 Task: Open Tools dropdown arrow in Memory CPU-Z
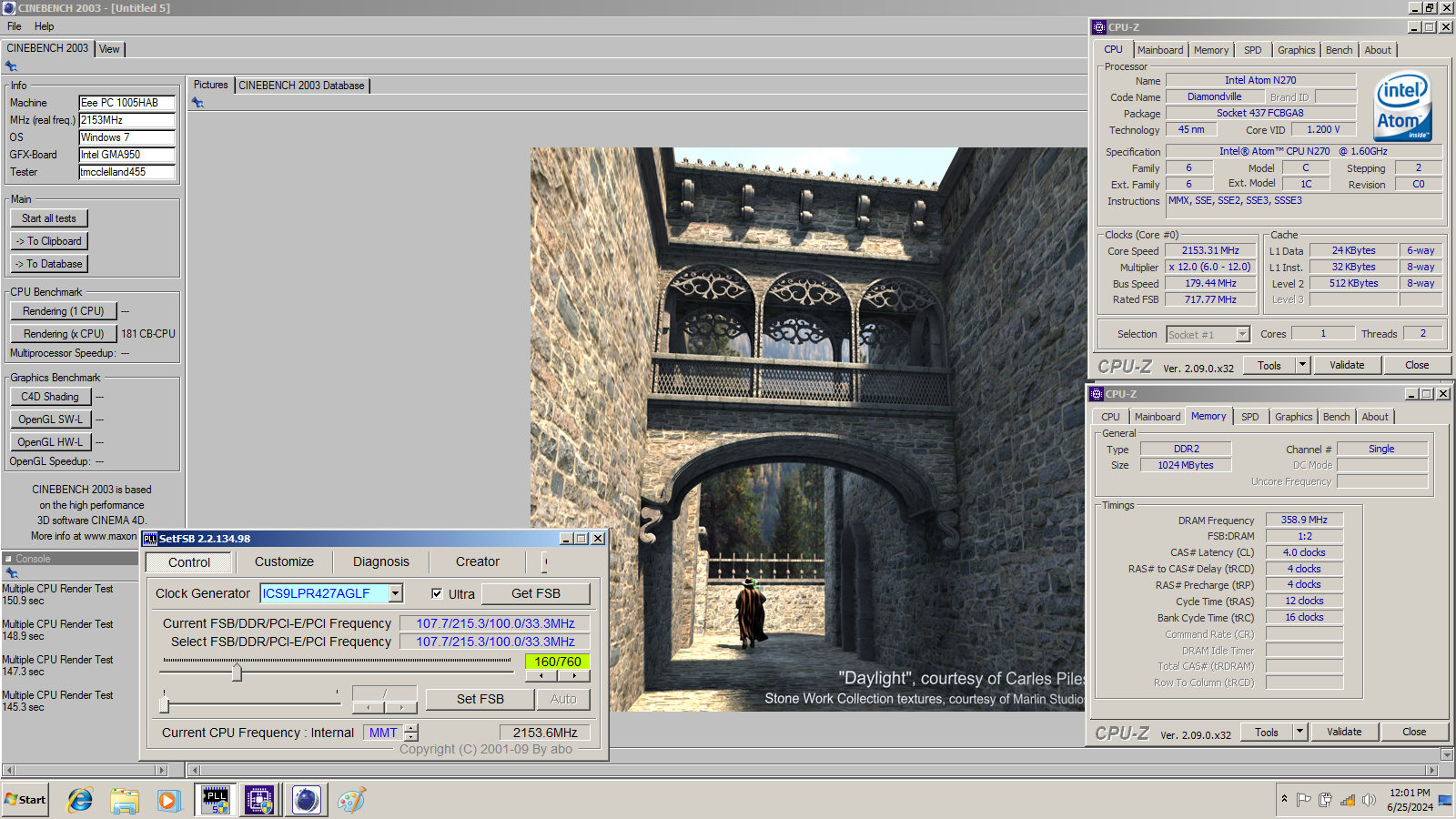(1299, 732)
